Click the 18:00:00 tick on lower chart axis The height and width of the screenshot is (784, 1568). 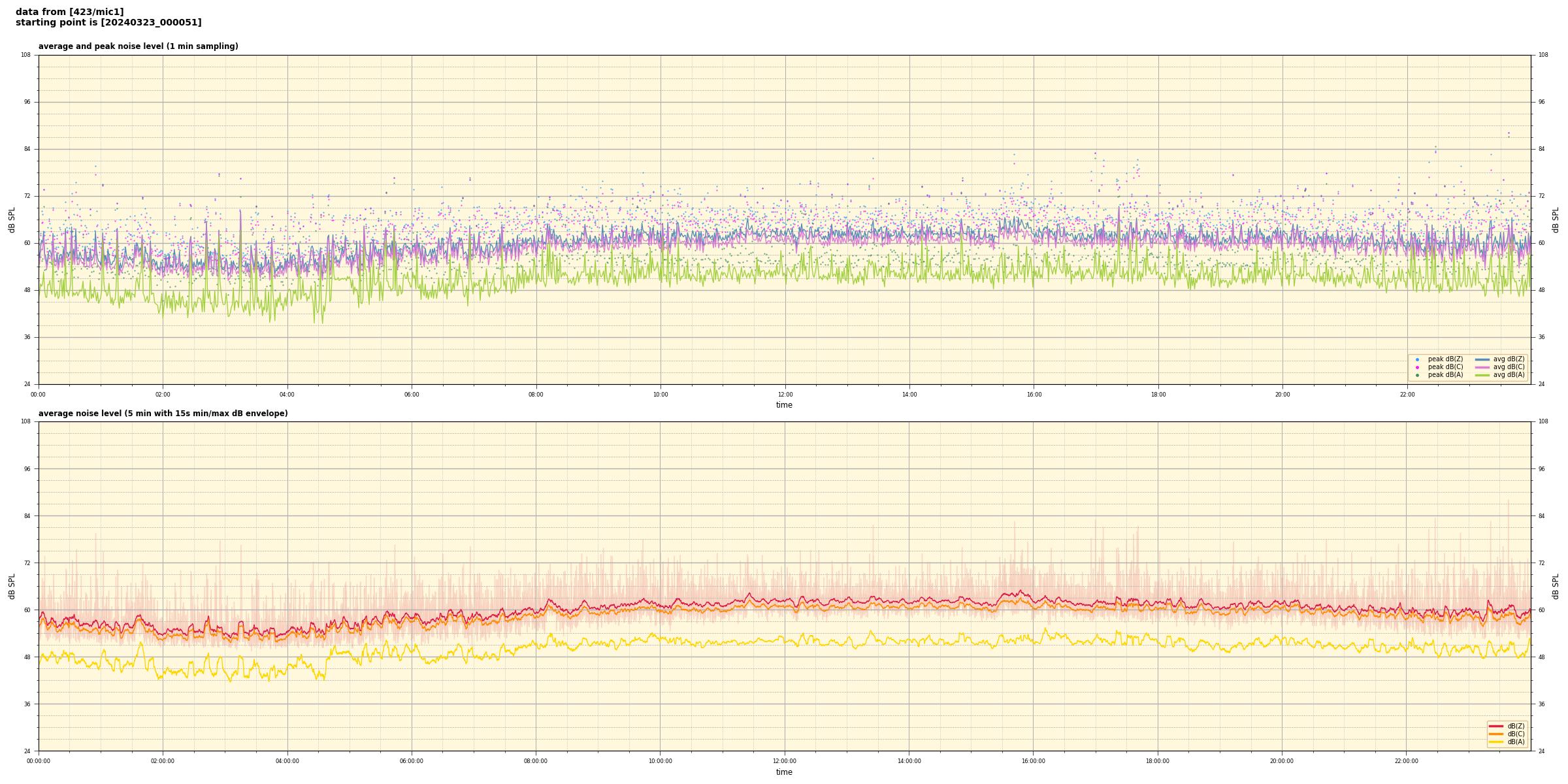point(1158,761)
